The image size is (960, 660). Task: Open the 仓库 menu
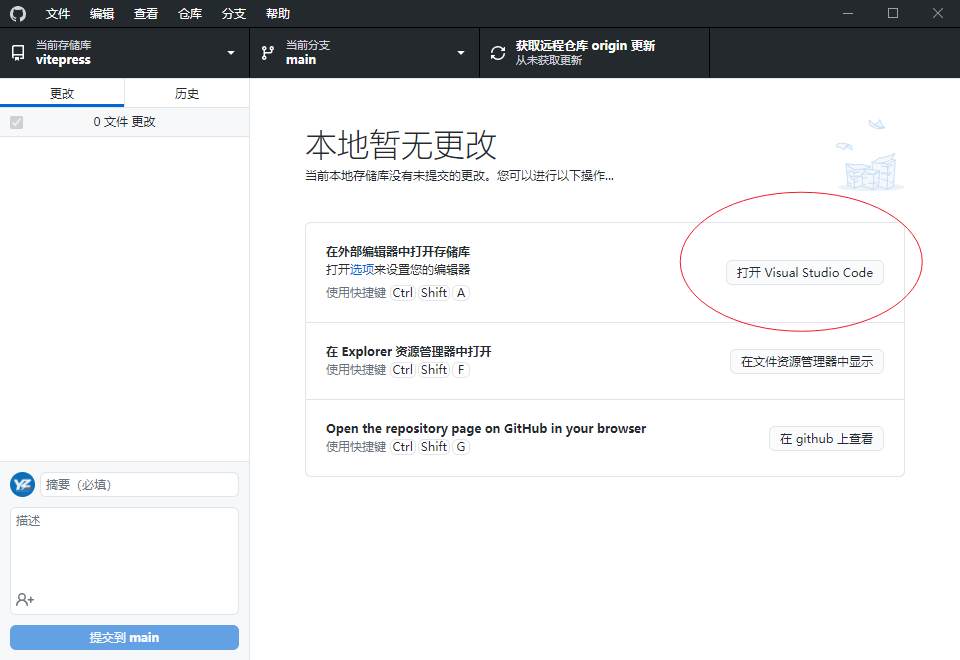(x=190, y=13)
